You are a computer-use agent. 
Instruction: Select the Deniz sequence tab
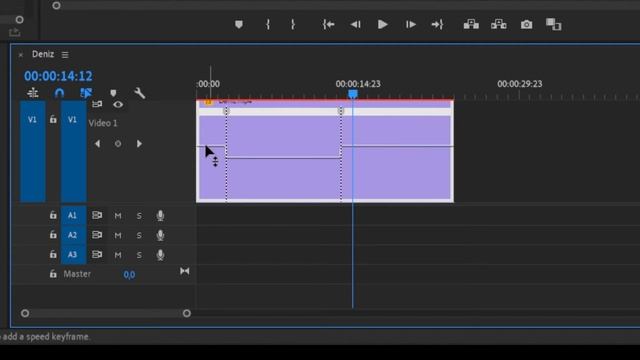[43, 54]
